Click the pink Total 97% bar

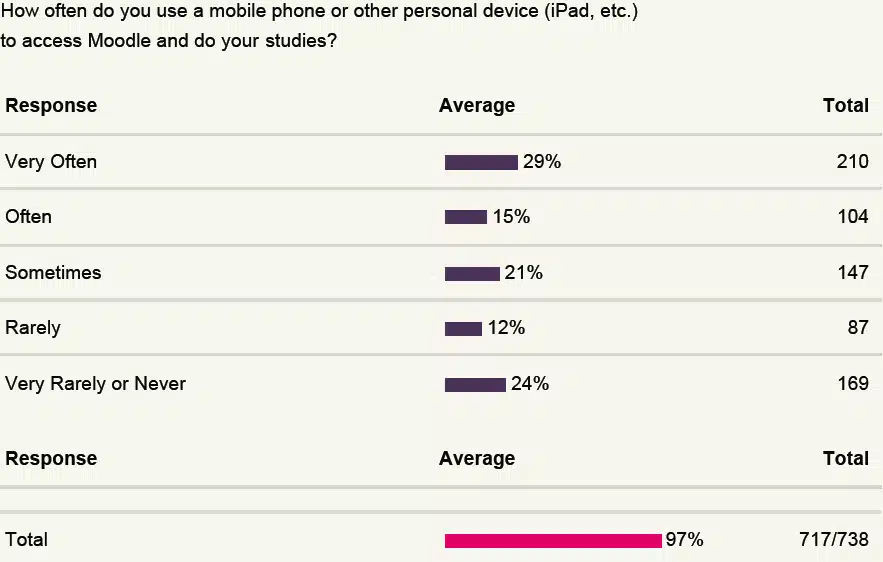[553, 541]
